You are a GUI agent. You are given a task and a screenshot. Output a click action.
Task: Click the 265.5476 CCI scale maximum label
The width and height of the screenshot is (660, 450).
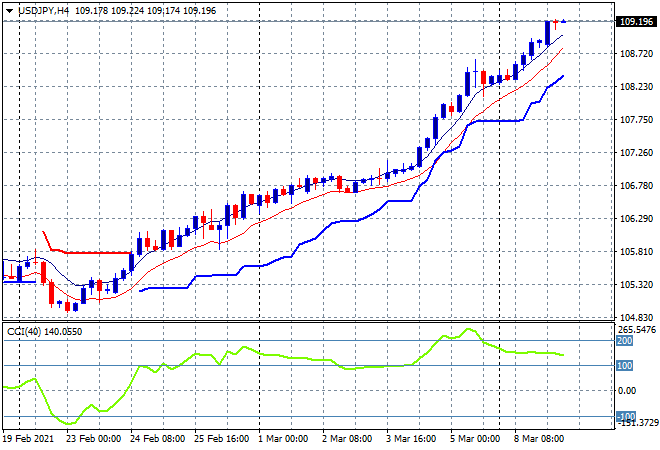pos(636,329)
